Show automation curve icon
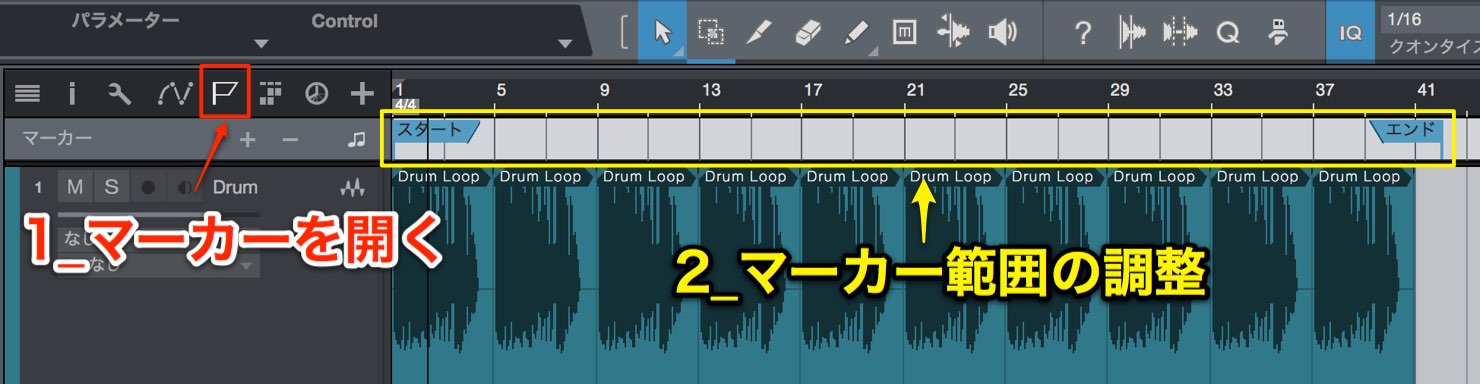 pyautogui.click(x=174, y=94)
